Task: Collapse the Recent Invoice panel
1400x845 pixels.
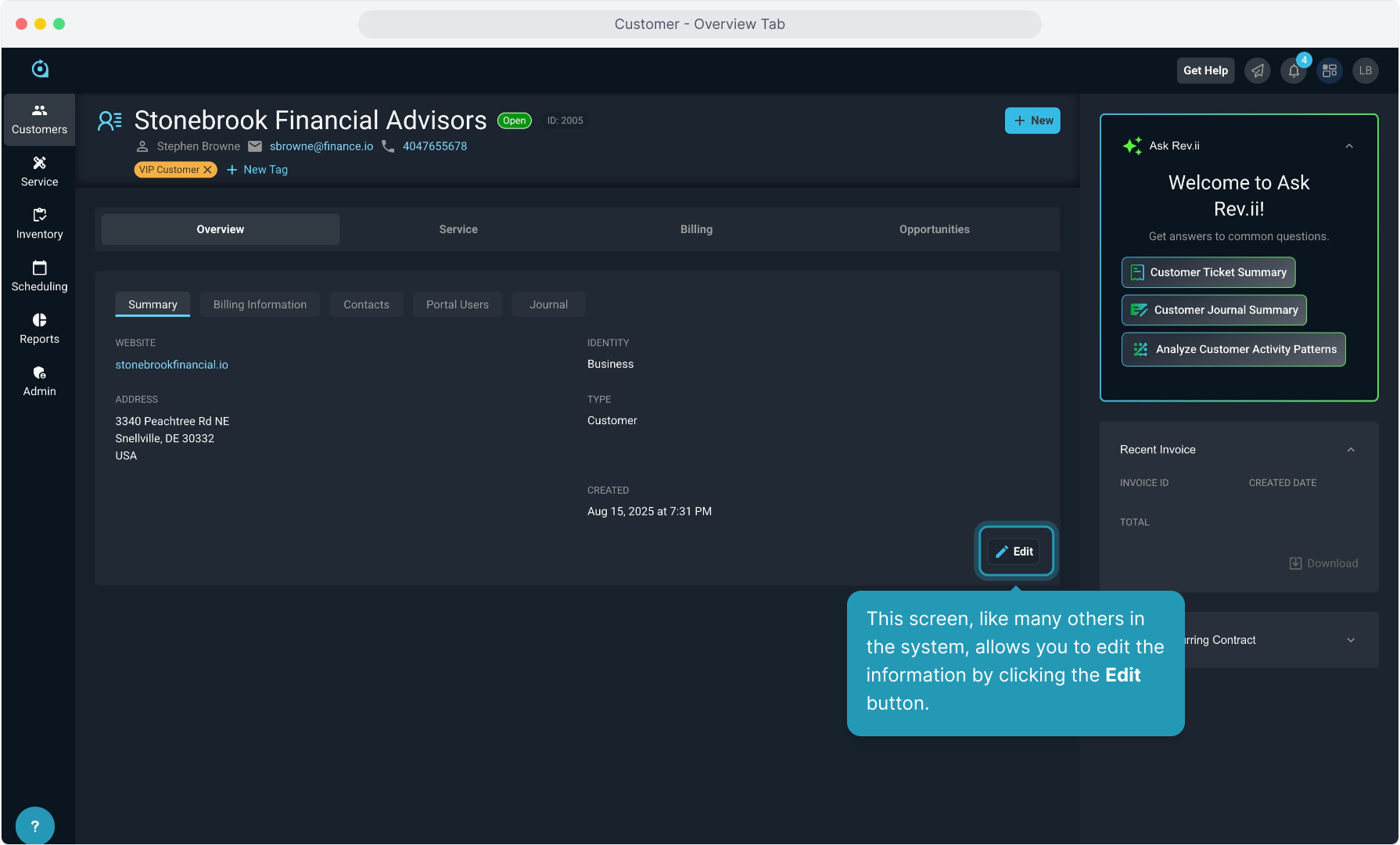Action: [1351, 450]
